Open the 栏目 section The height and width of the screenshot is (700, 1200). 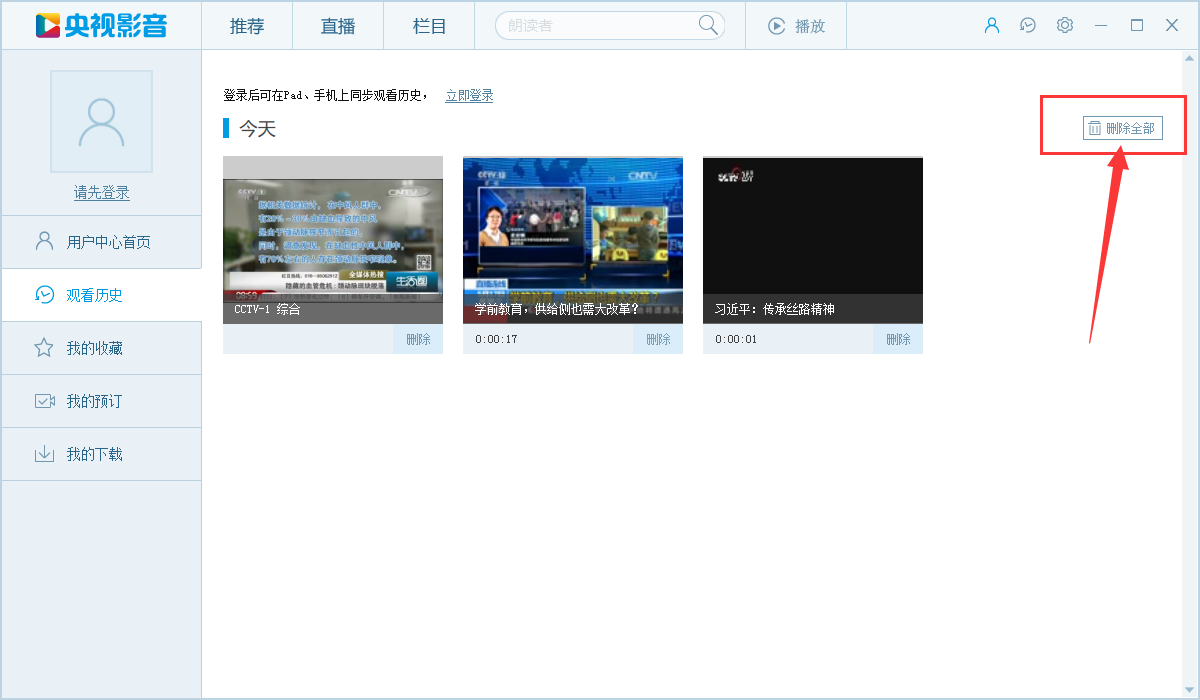coord(428,26)
